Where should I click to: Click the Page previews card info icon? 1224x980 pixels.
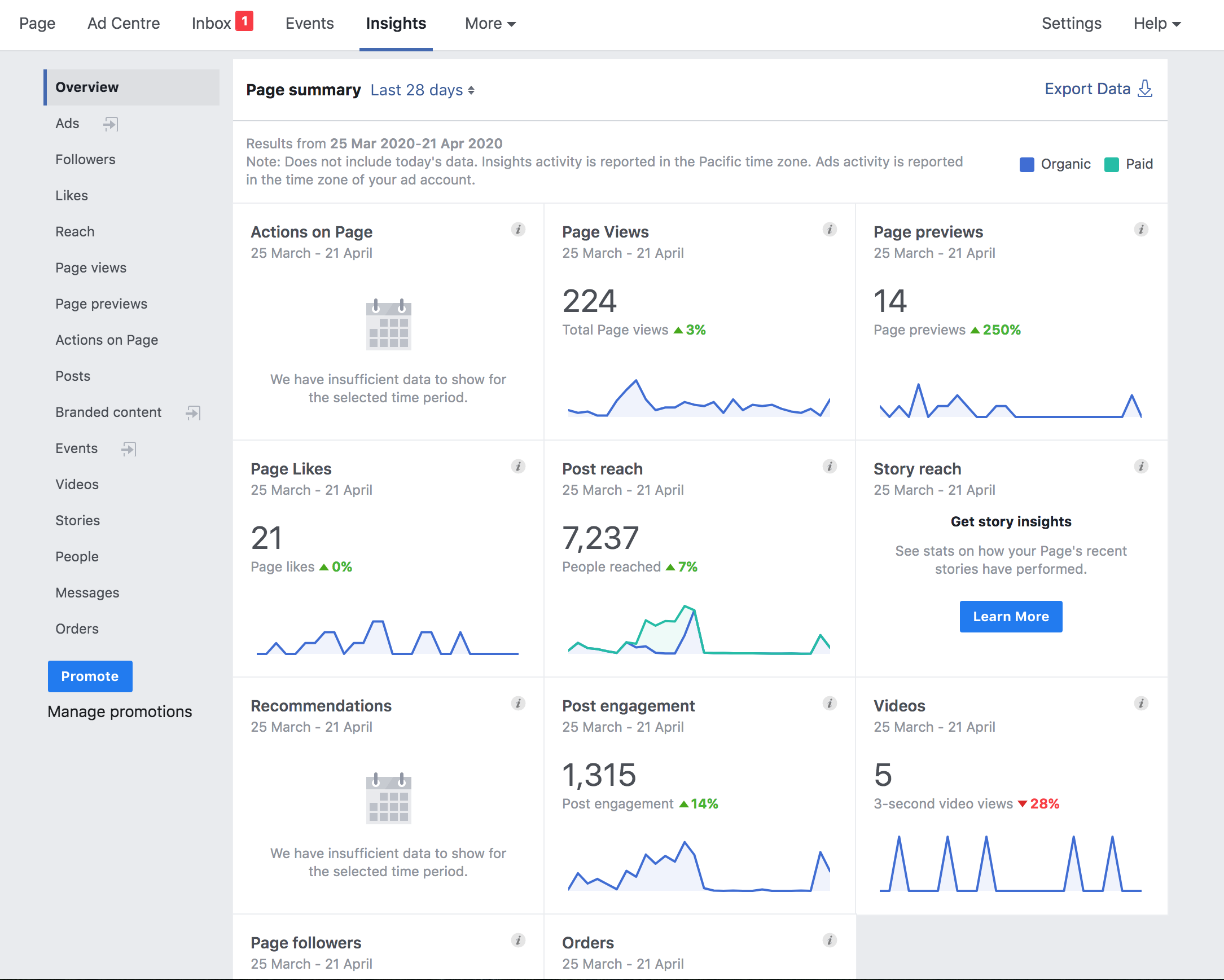tap(1141, 230)
